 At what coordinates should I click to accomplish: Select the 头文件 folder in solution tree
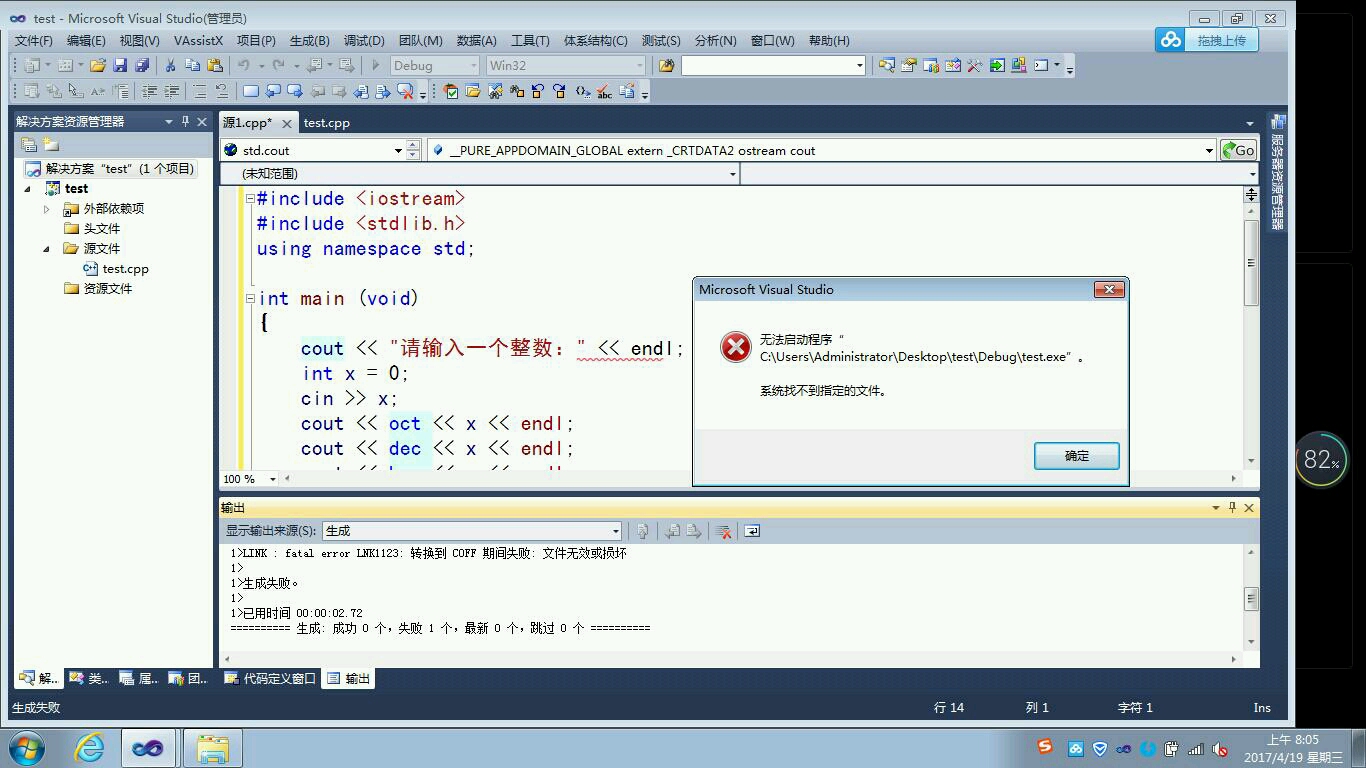[x=101, y=228]
